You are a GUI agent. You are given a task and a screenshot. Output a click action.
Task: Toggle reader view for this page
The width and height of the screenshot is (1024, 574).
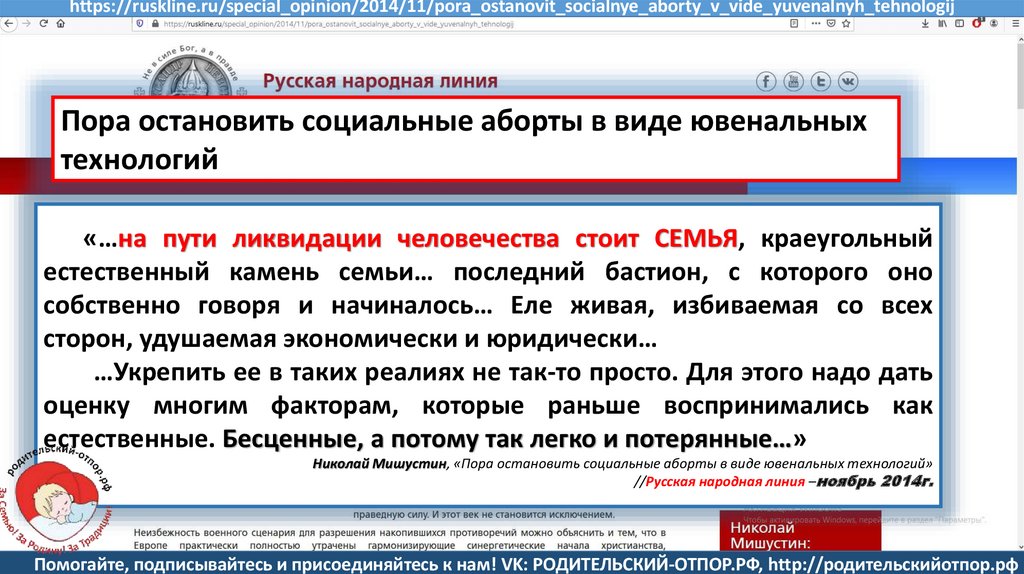pyautogui.click(x=794, y=24)
